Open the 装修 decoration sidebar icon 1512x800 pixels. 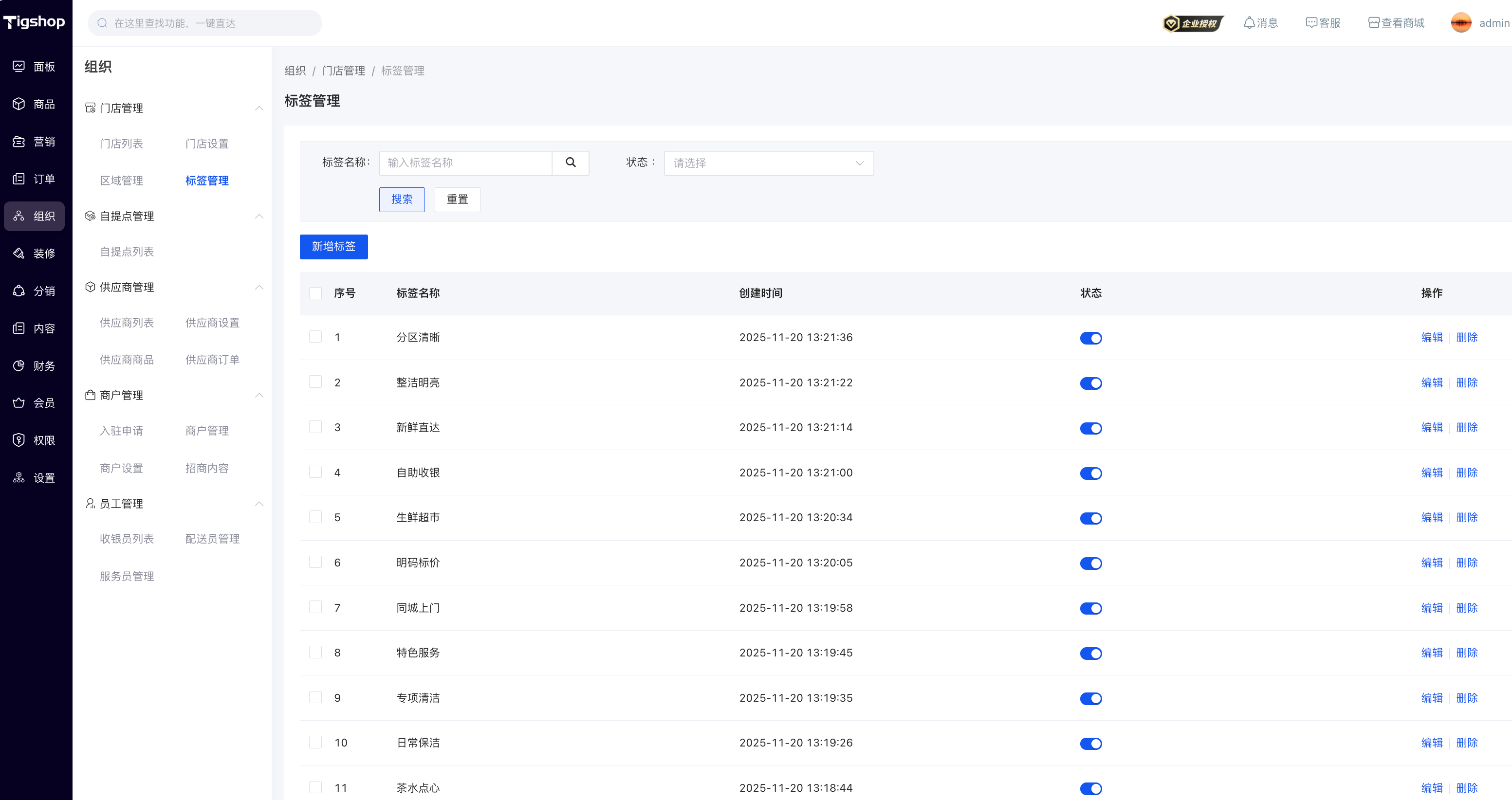(x=19, y=253)
